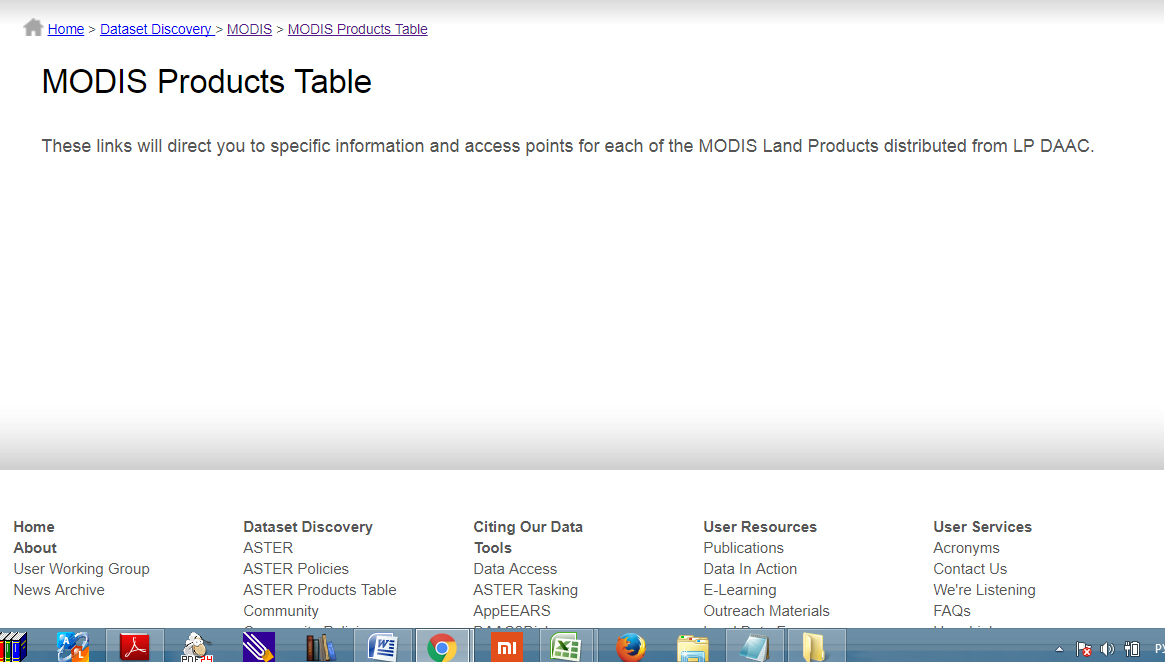The image size is (1165, 662).
Task: Expand hidden system tray icons
Action: pos(1059,648)
